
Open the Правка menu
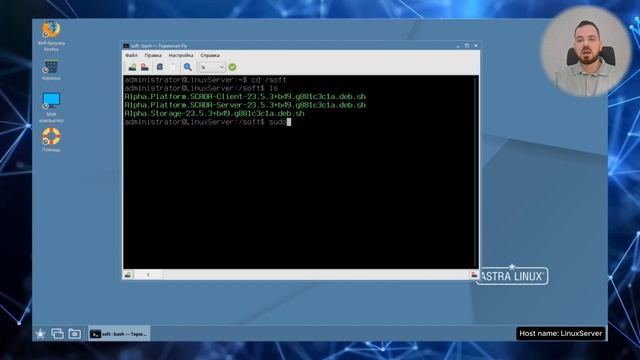pyautogui.click(x=153, y=55)
